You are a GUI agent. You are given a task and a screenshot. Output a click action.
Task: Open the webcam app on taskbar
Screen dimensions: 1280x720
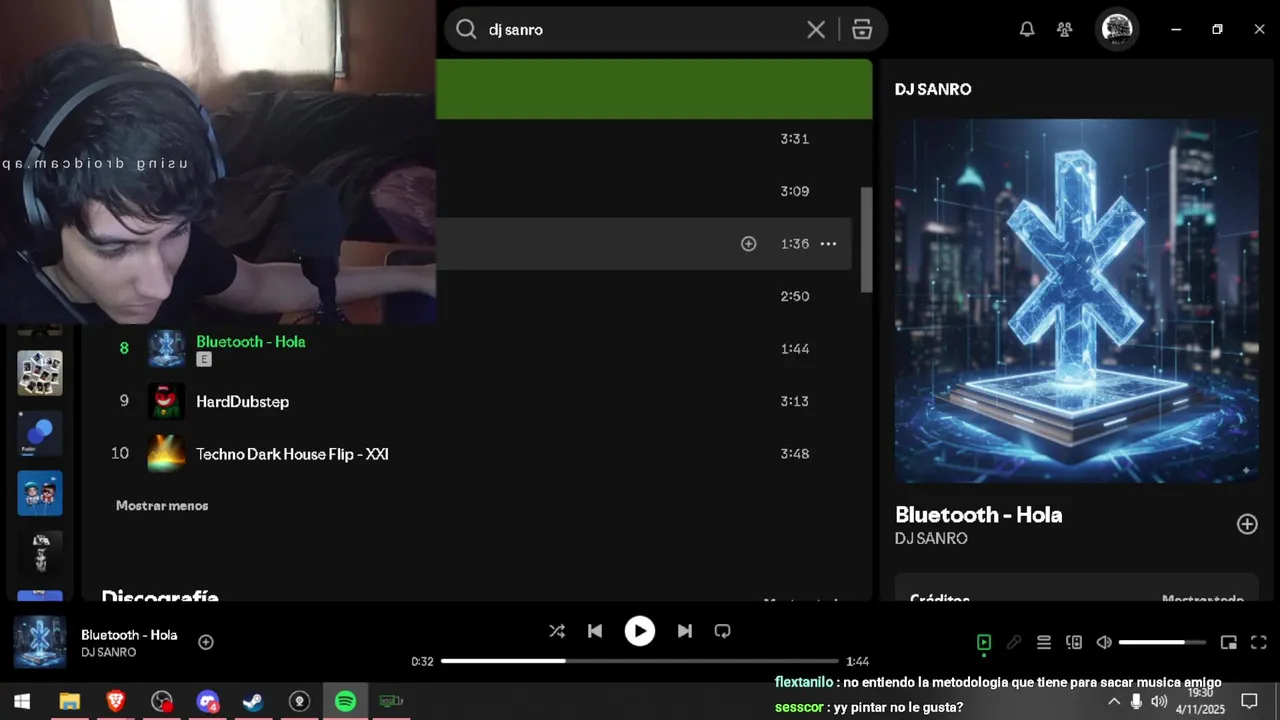pyautogui.click(x=391, y=702)
